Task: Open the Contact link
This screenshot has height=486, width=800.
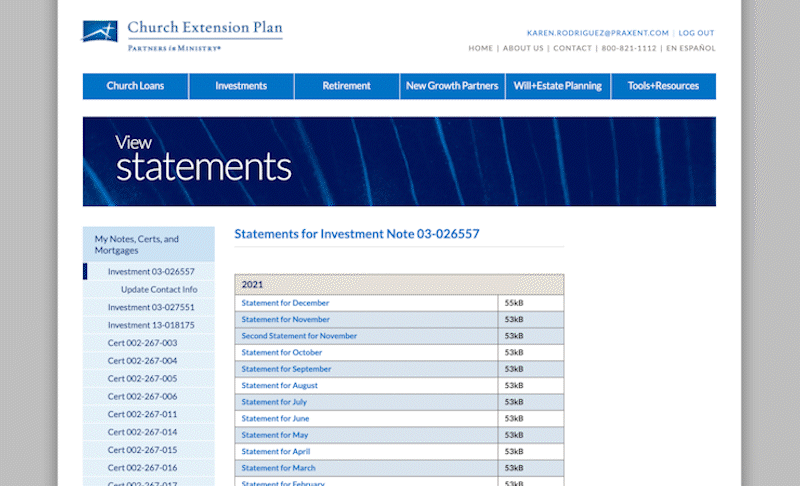Action: click(572, 48)
